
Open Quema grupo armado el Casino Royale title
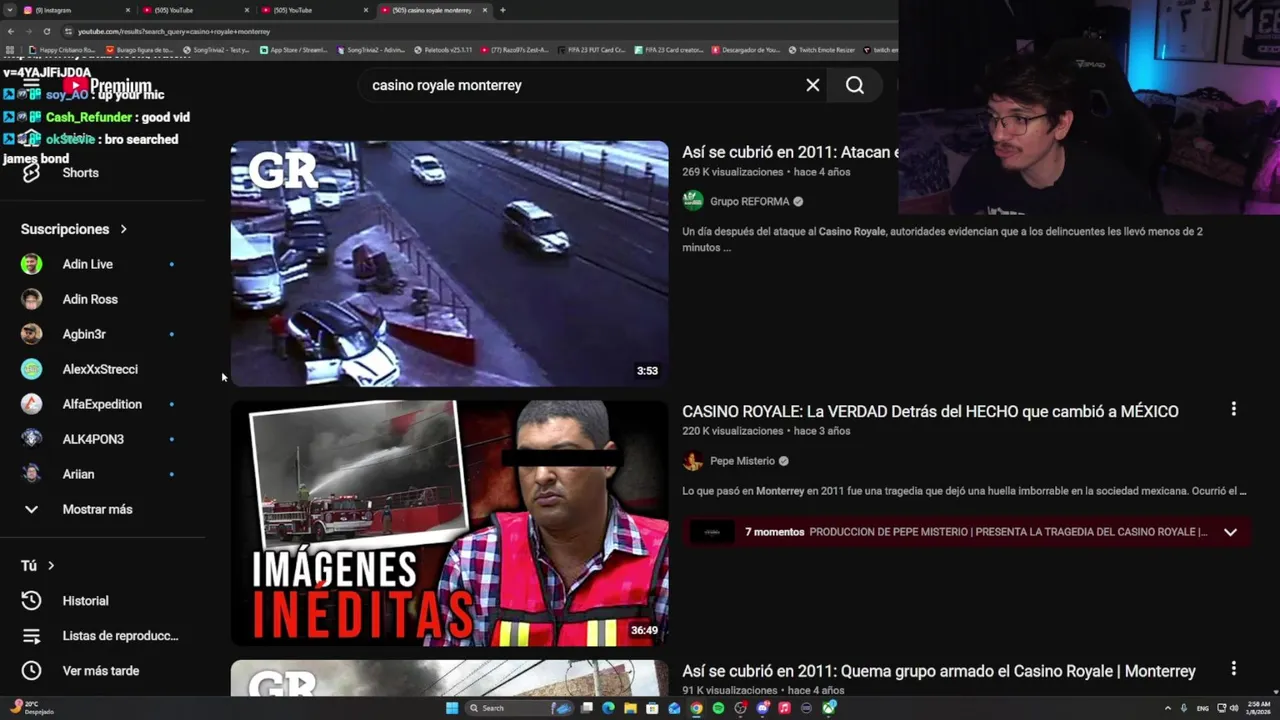939,671
